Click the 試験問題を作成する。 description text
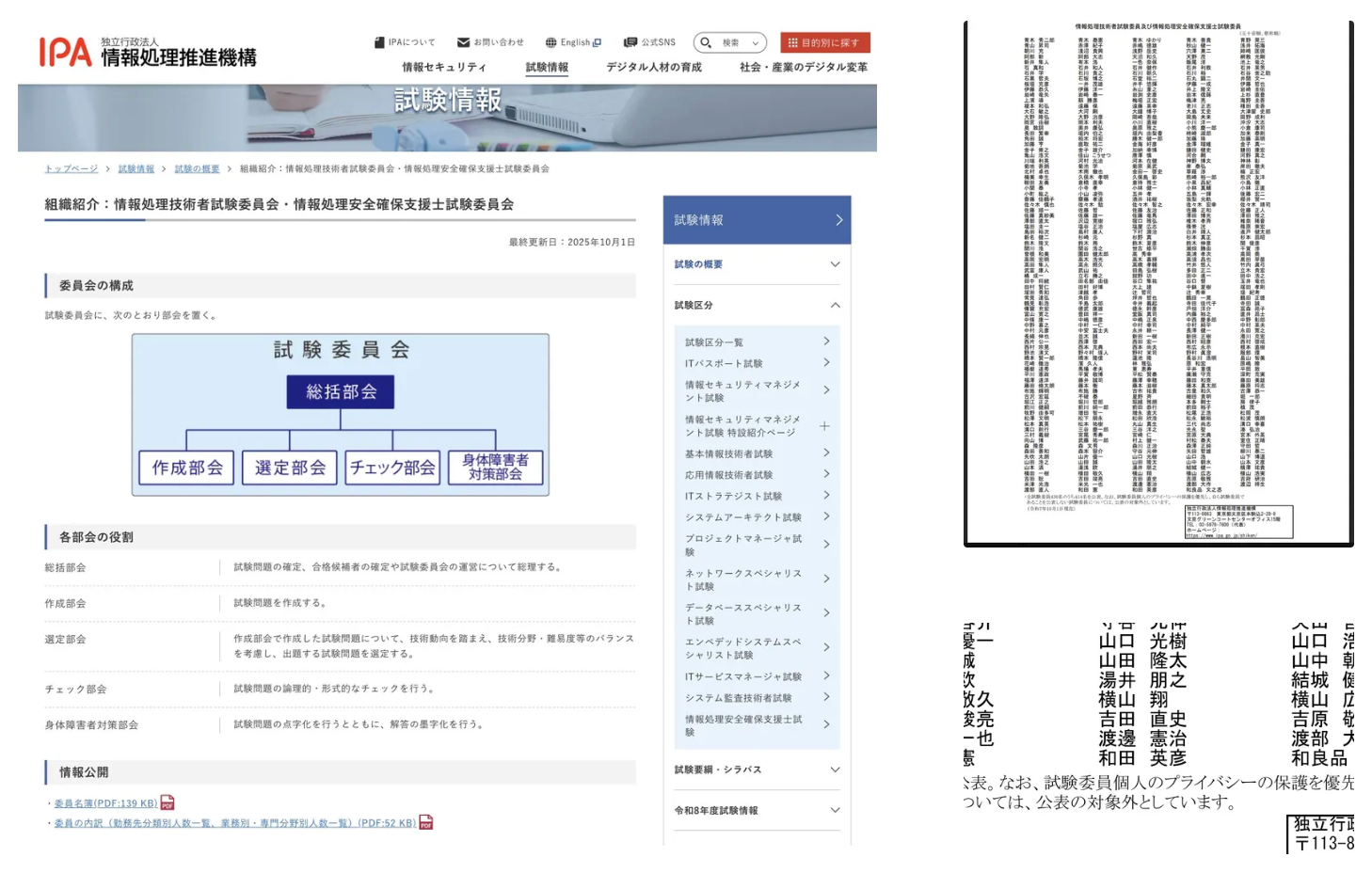 click(x=280, y=603)
